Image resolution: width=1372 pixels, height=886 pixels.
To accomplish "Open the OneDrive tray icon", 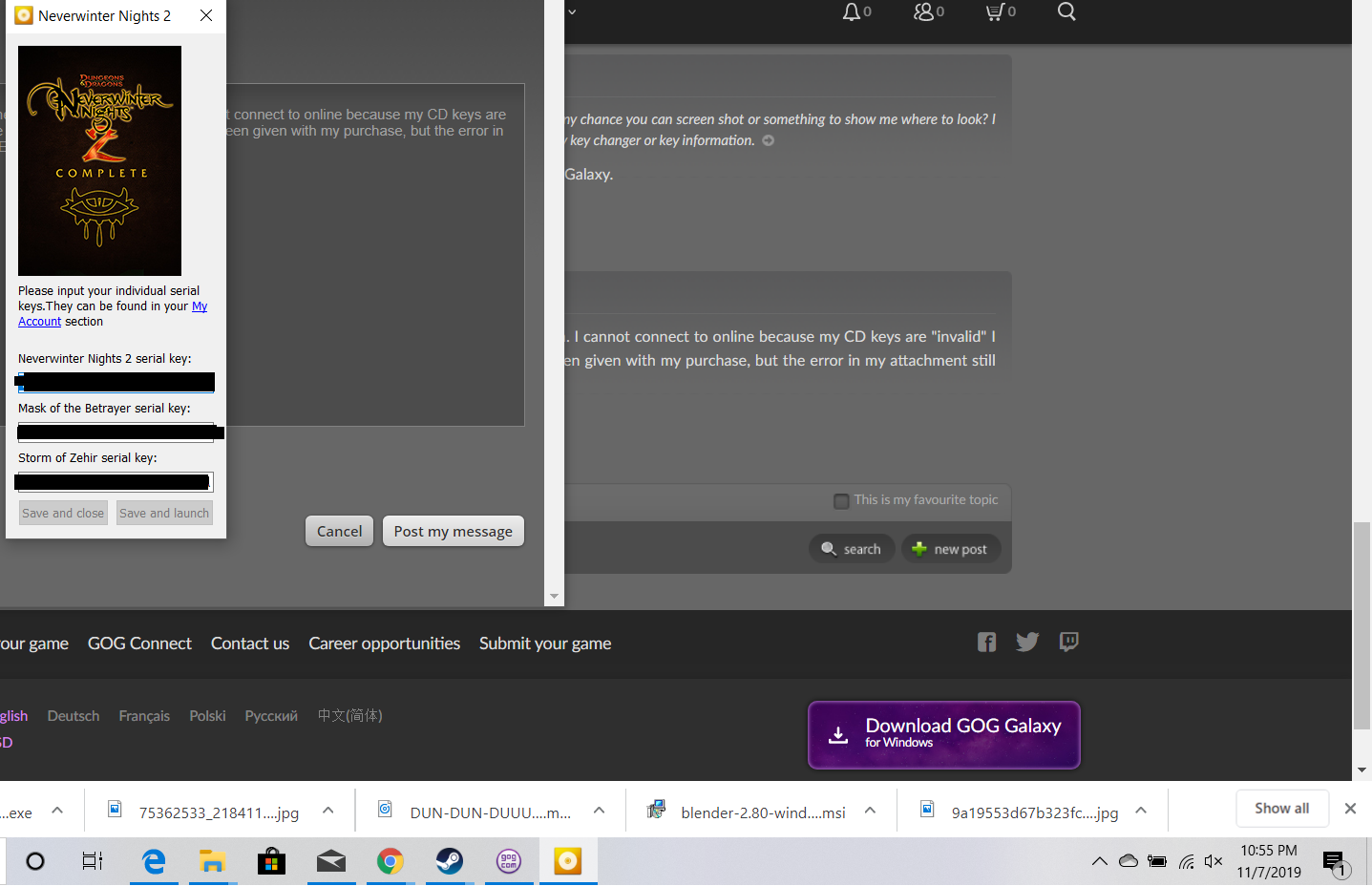I will pyautogui.click(x=1129, y=861).
